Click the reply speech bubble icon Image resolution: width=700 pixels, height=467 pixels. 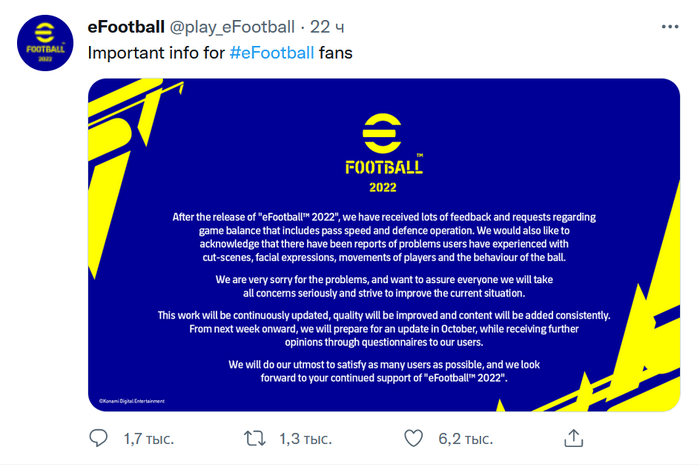coord(99,438)
